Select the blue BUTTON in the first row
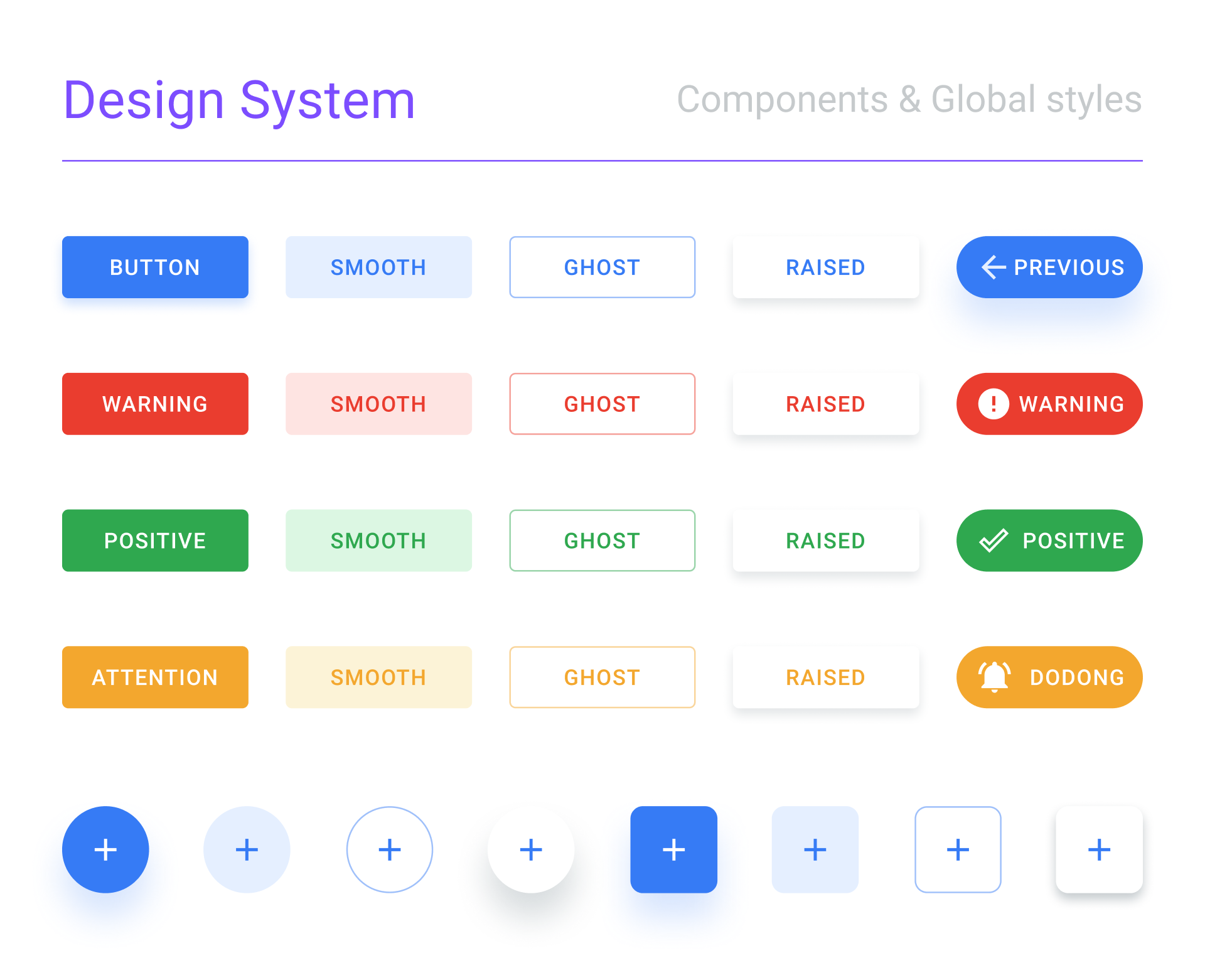 [154, 267]
